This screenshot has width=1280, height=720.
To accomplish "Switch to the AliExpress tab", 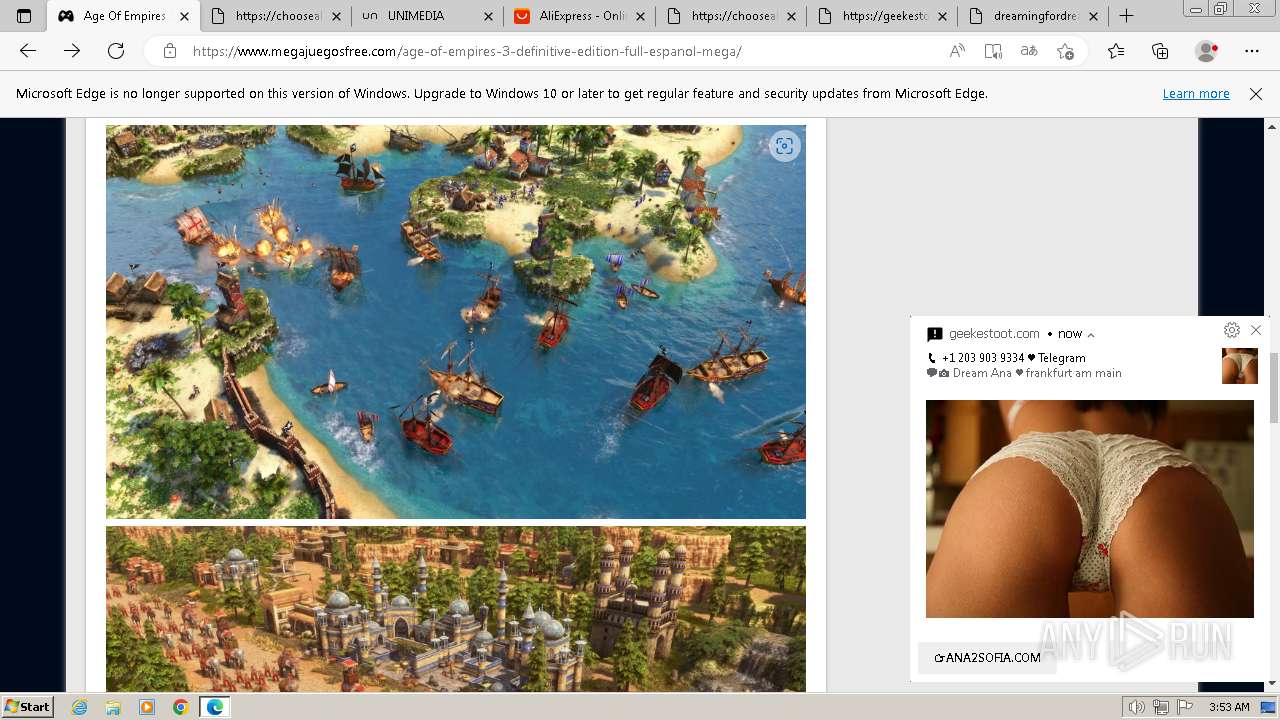I will 580,16.
